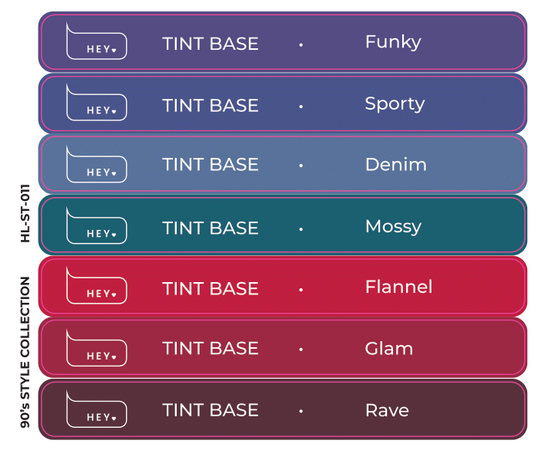Click TINT BASE text on the purple Funky label
Image resolution: width=550 pixels, height=450 pixels.
point(210,44)
